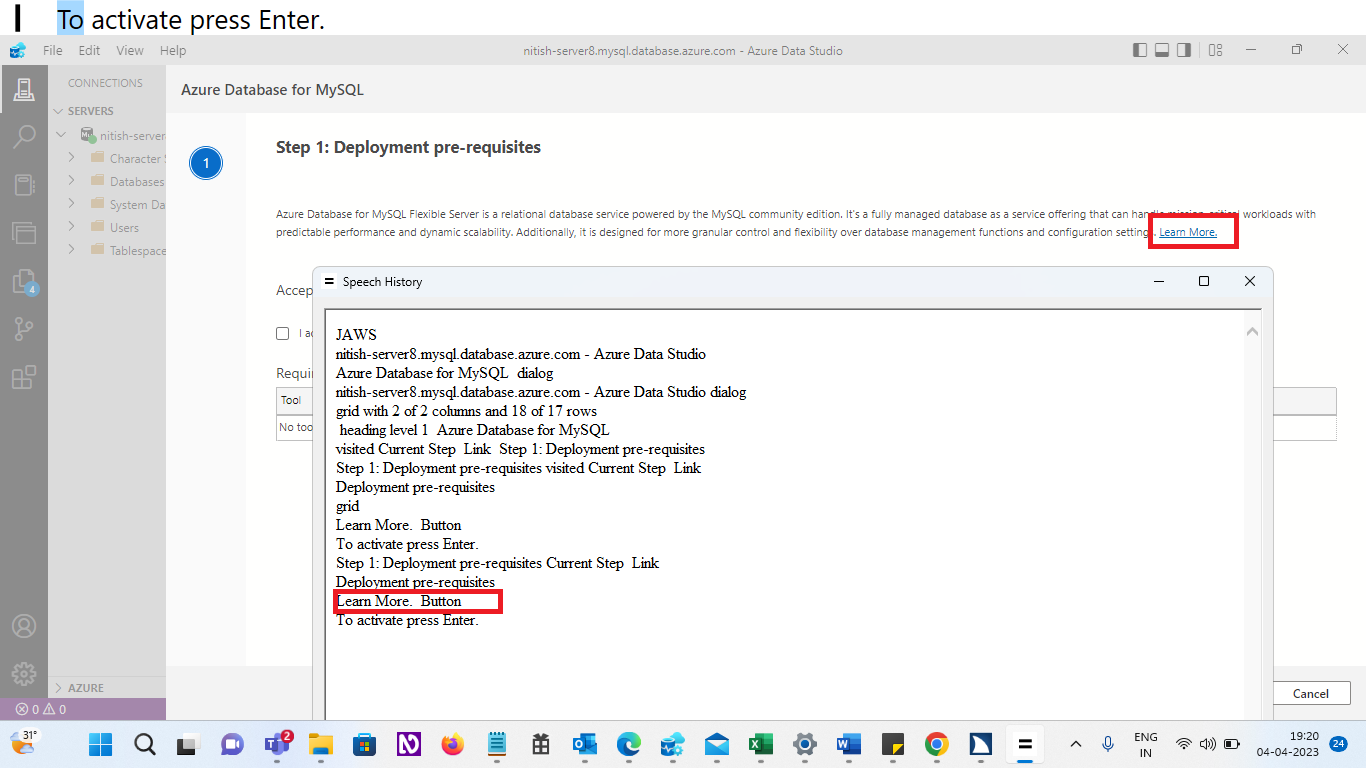Toggle the right side panel layout icon
Screen dimensions: 1366x768
[1183, 49]
